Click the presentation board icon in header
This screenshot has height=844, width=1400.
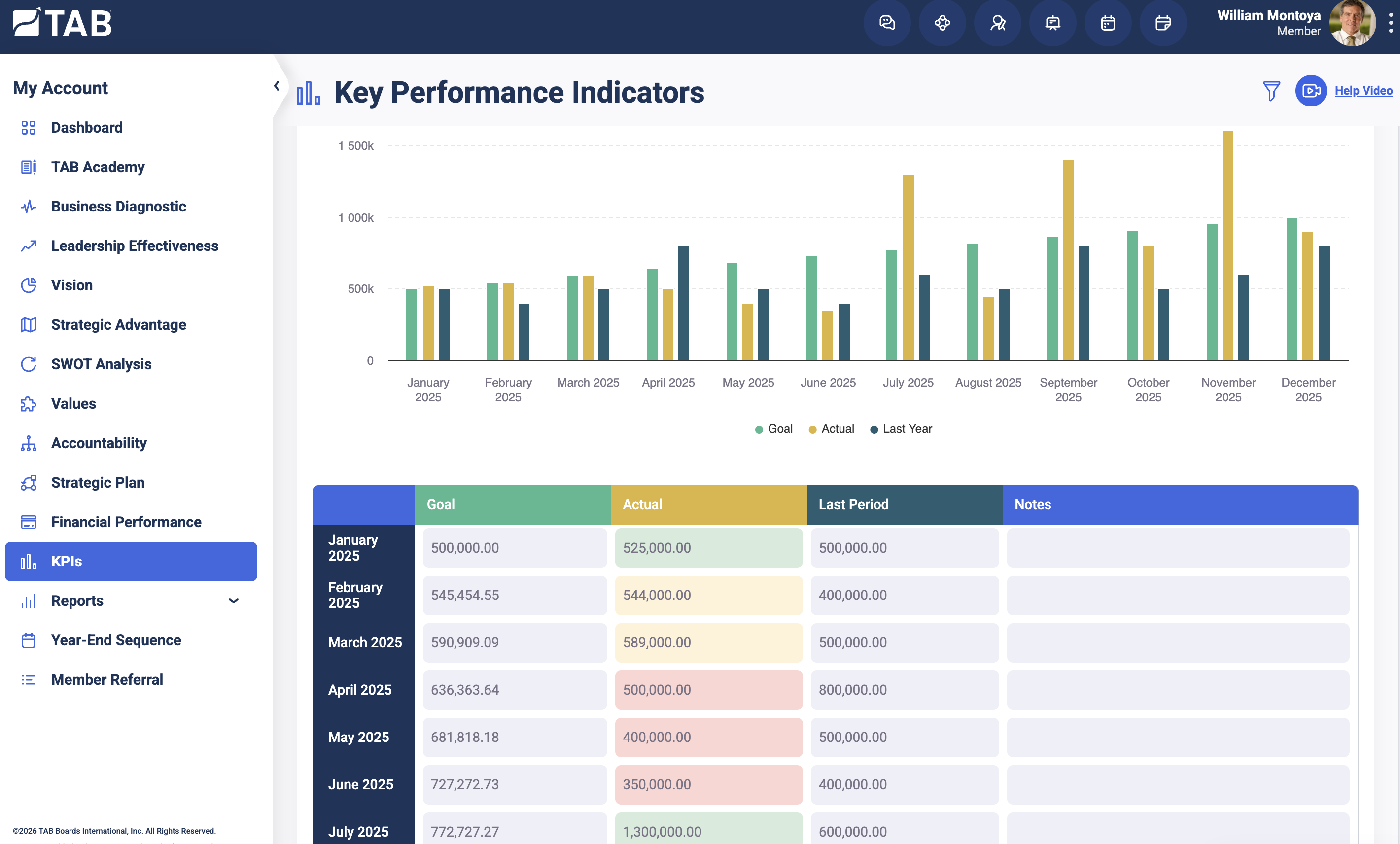(x=1053, y=23)
